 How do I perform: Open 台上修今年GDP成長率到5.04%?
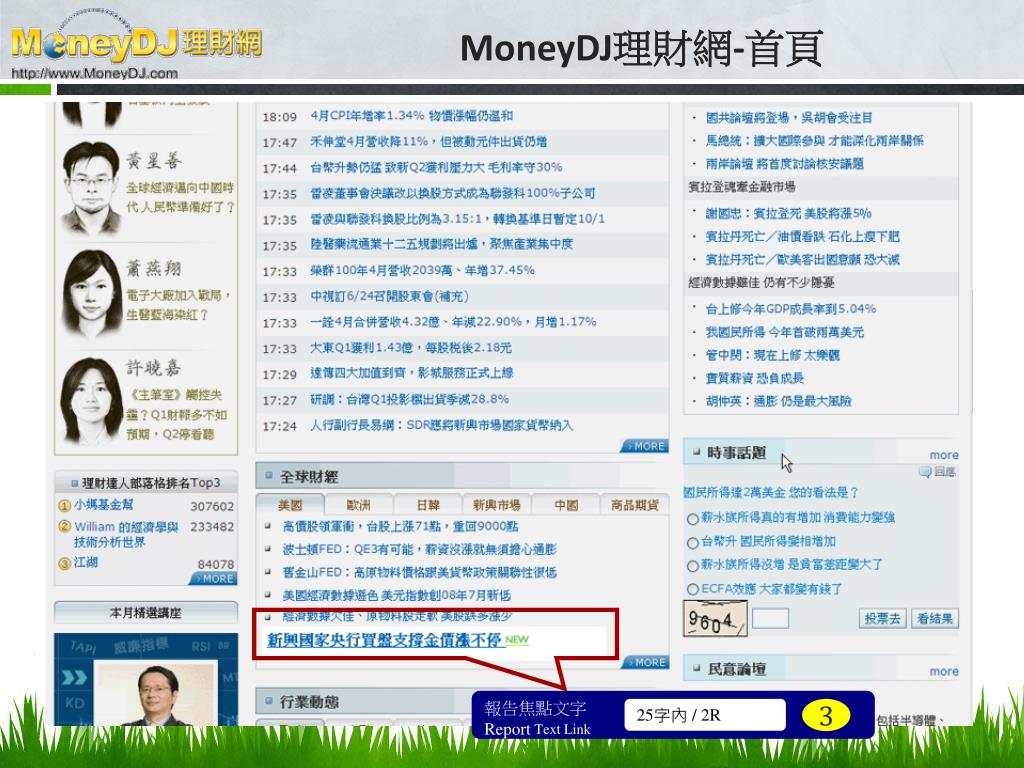[790, 309]
